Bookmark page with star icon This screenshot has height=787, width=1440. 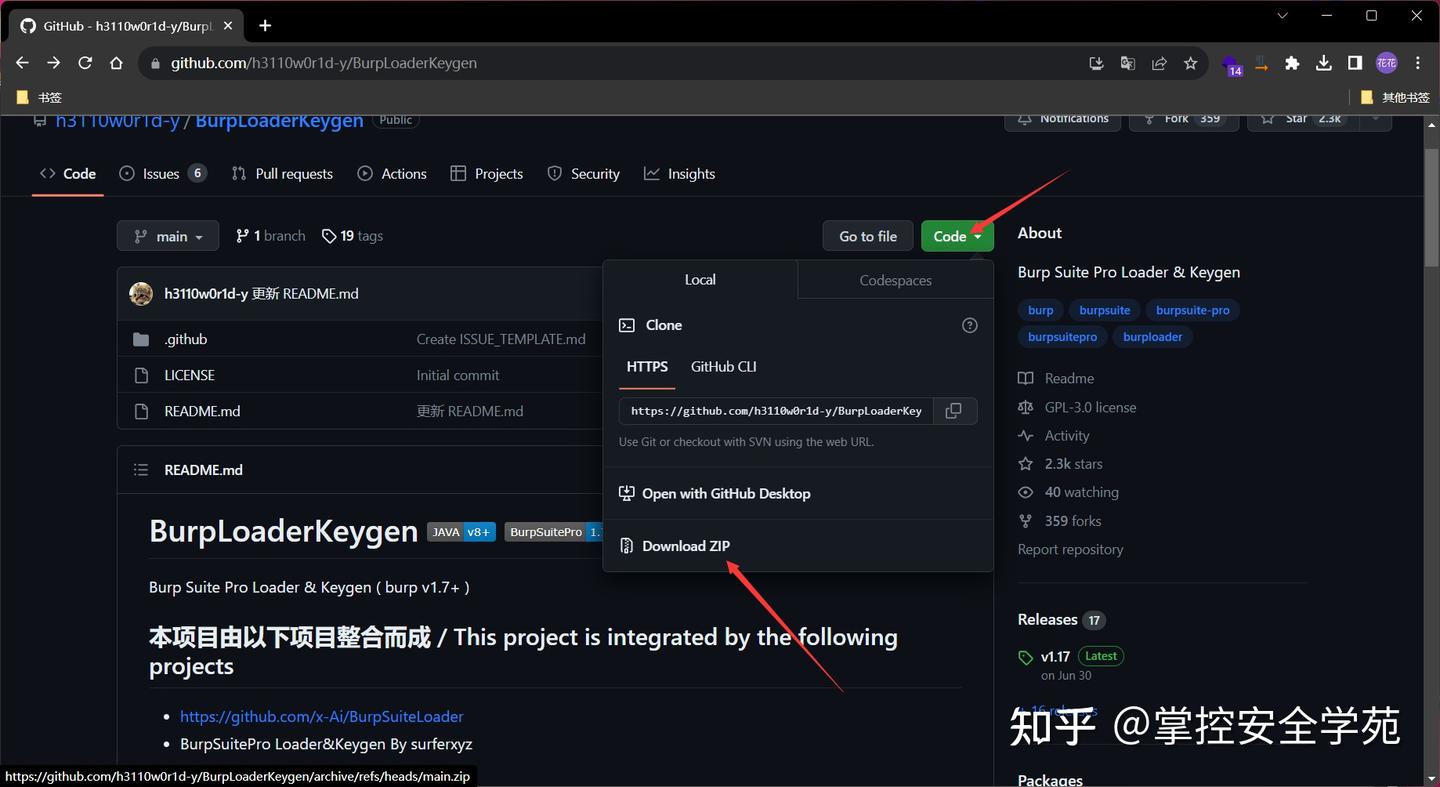click(1190, 63)
